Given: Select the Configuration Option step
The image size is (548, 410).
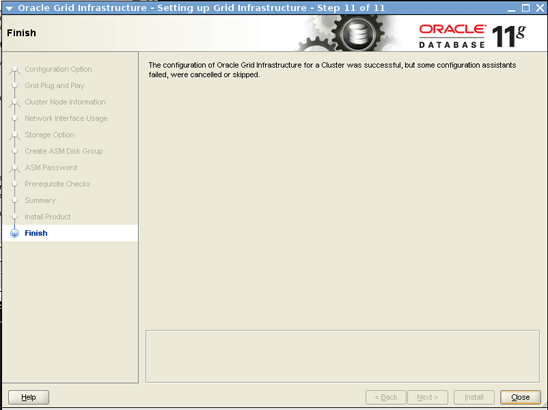Looking at the screenshot, I should 58,69.
